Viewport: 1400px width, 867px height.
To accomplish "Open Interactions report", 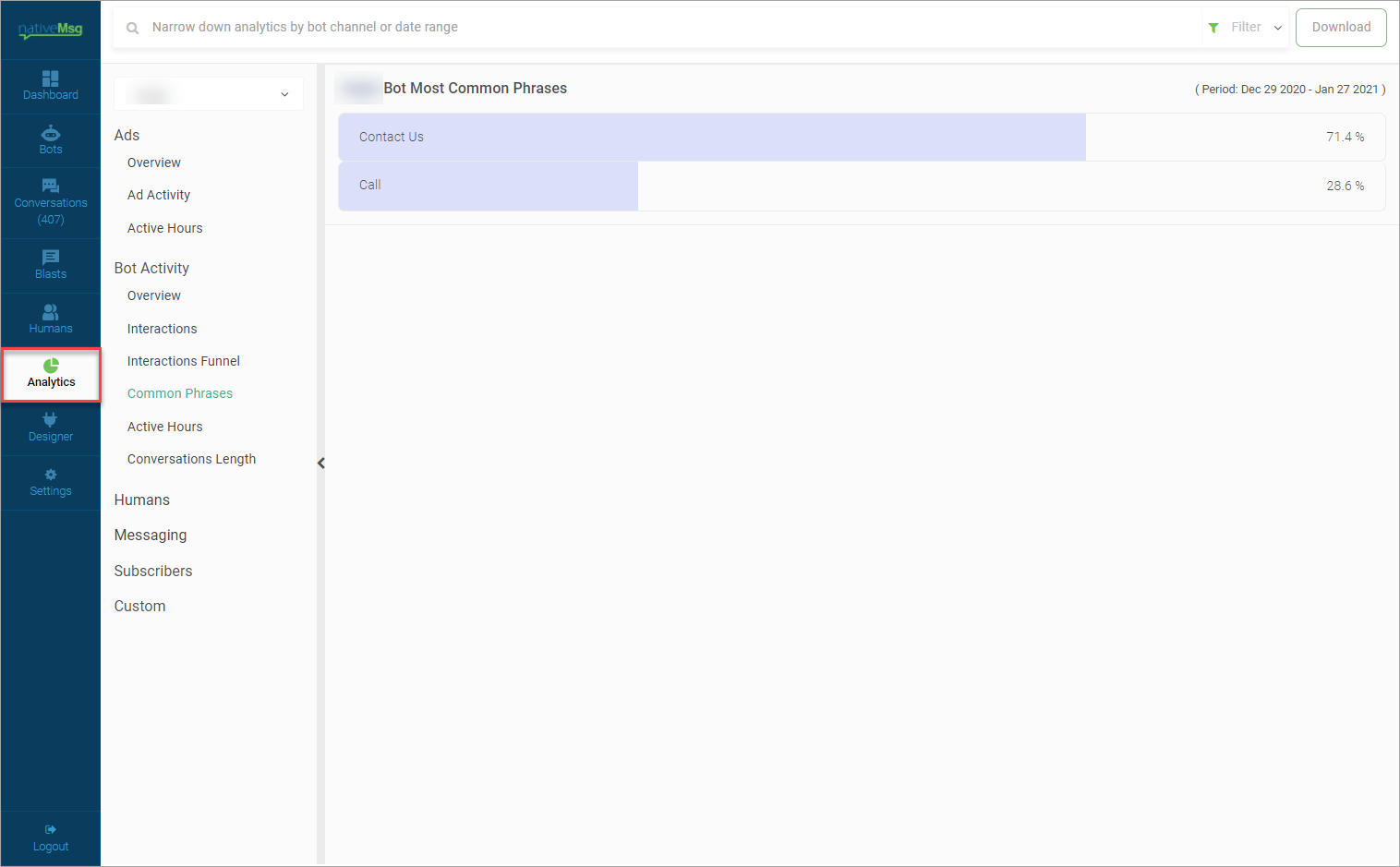I will click(x=163, y=329).
